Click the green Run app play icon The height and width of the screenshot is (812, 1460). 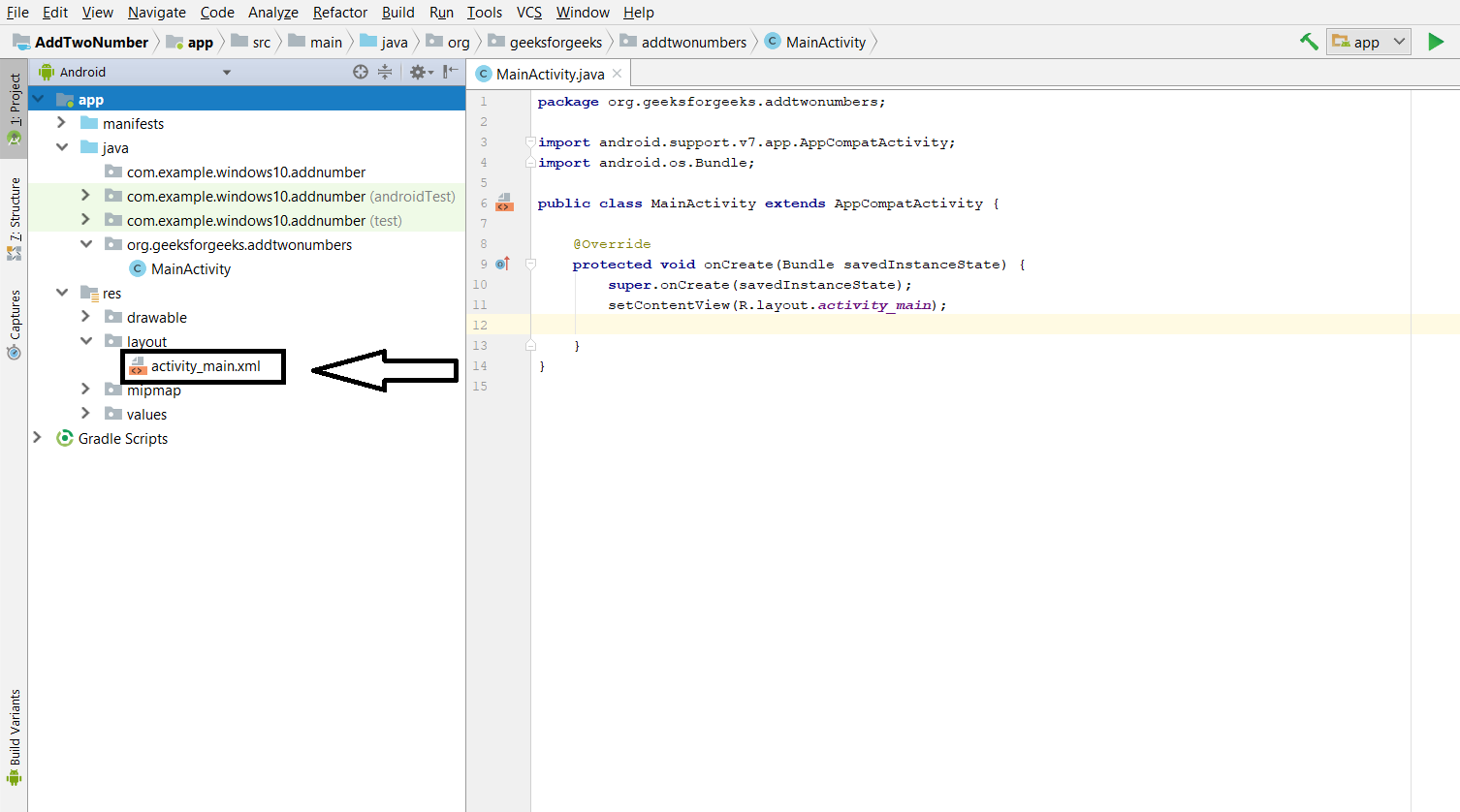(x=1436, y=42)
